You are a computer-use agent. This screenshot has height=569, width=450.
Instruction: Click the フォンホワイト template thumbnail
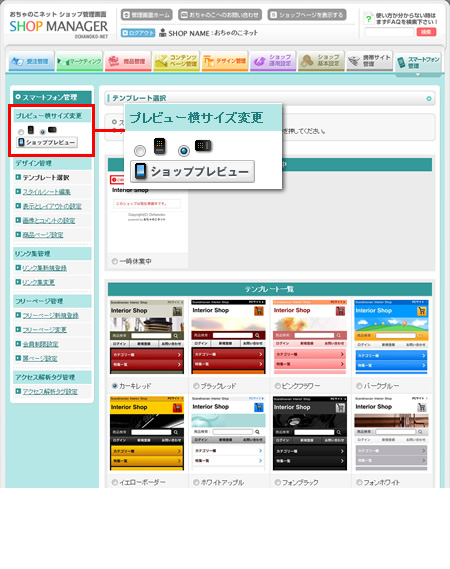pyautogui.click(x=392, y=433)
